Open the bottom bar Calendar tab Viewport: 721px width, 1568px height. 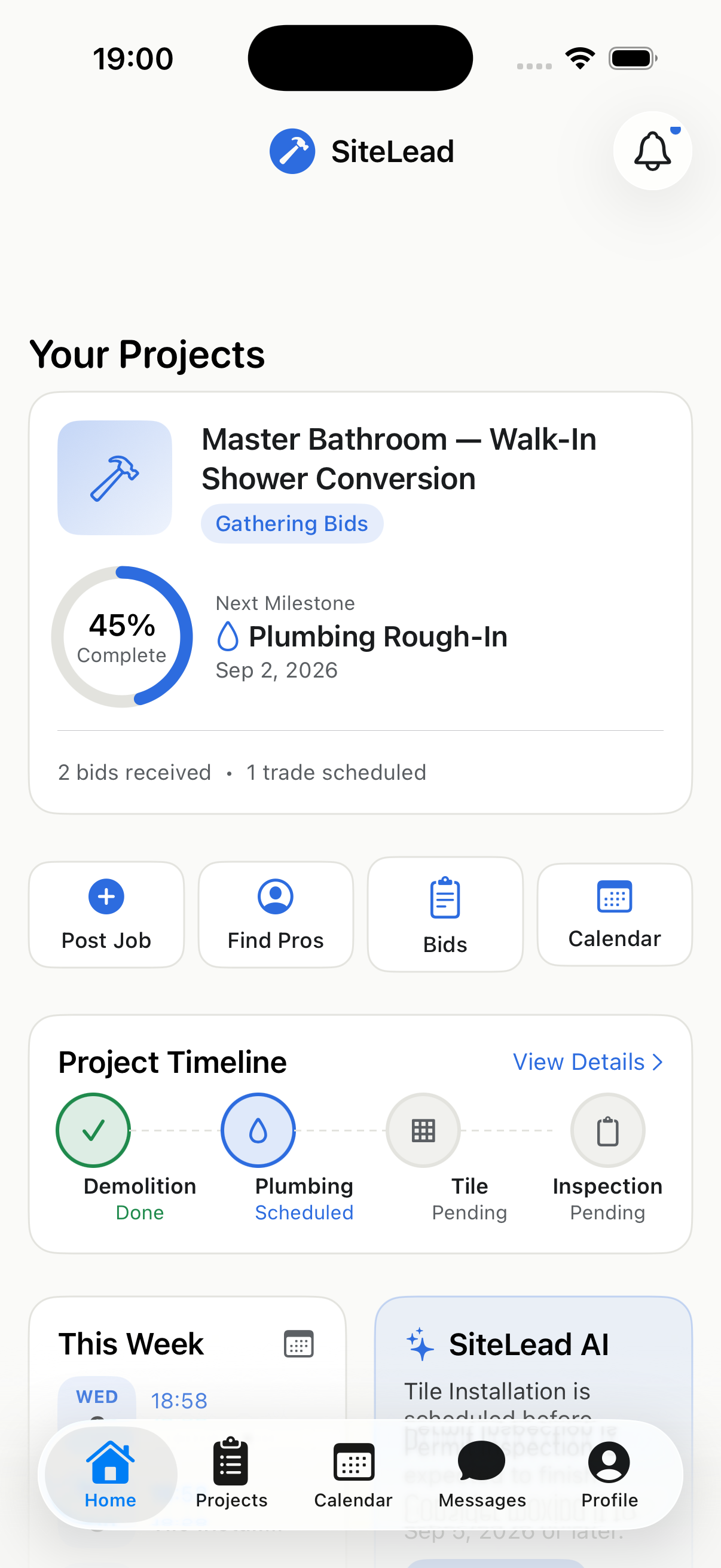click(x=353, y=1474)
